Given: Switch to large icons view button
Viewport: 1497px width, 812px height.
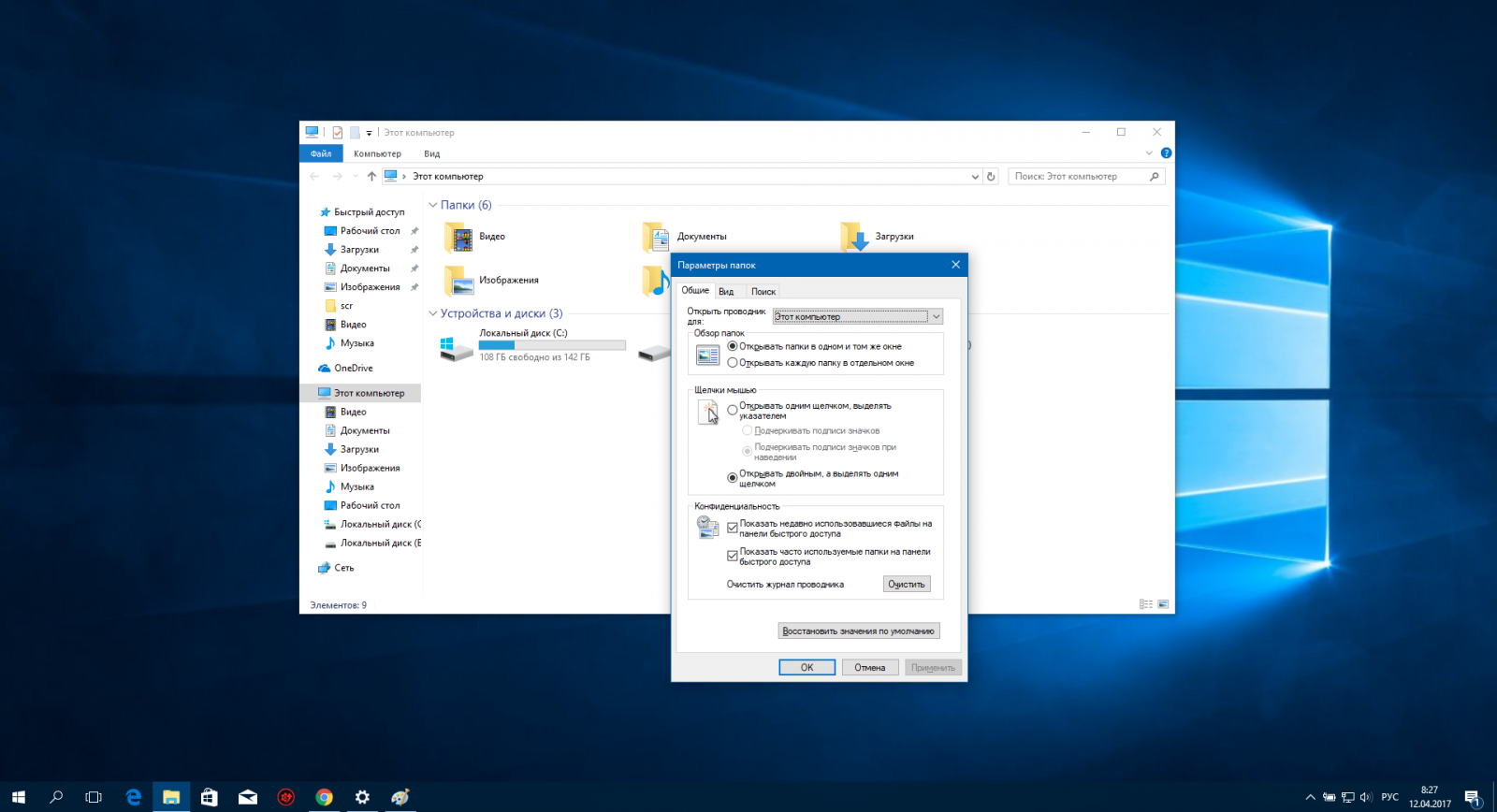Looking at the screenshot, I should 1163,604.
